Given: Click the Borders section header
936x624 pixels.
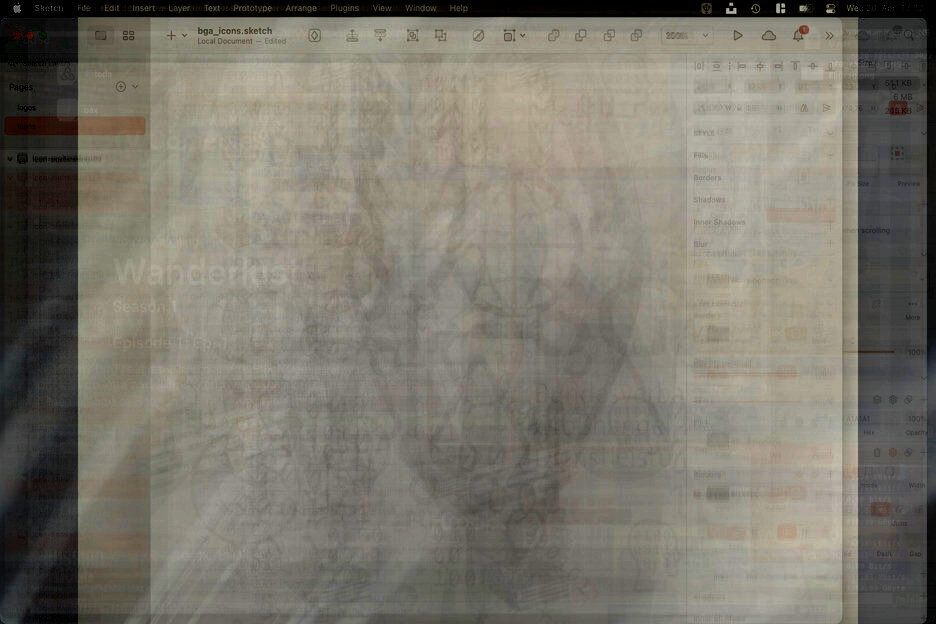Looking at the screenshot, I should pos(707,178).
